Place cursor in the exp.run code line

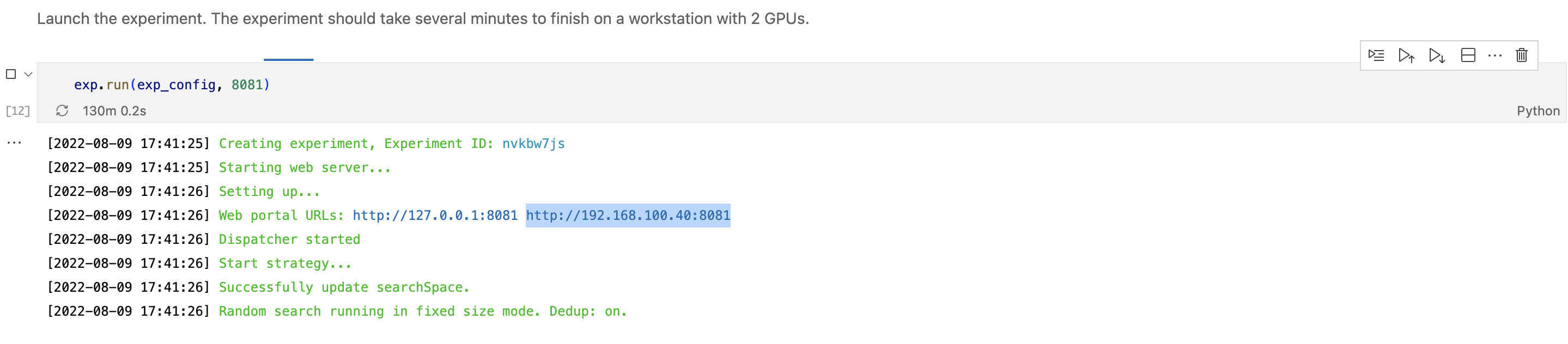coord(171,84)
